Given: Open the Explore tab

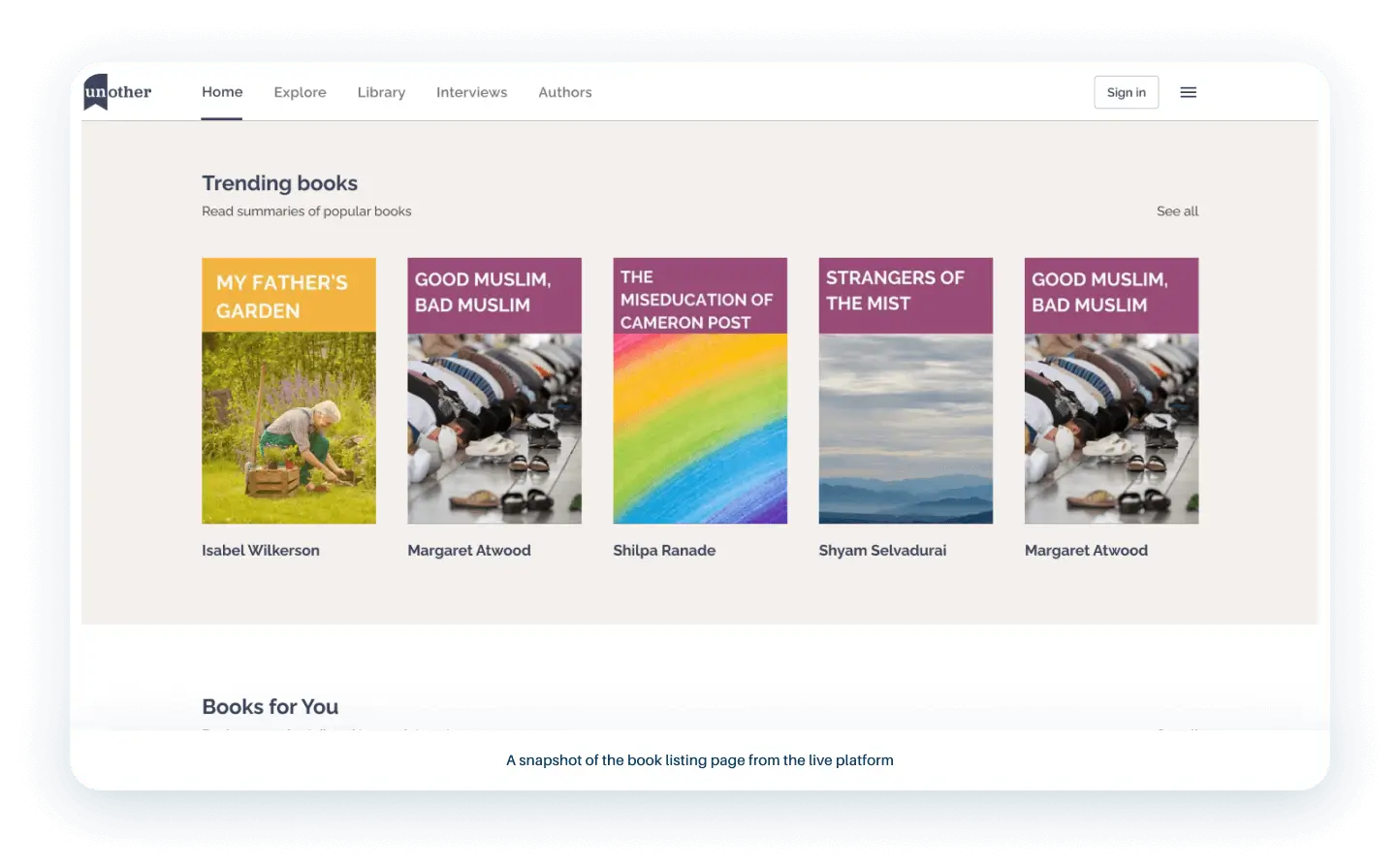Looking at the screenshot, I should tap(300, 92).
